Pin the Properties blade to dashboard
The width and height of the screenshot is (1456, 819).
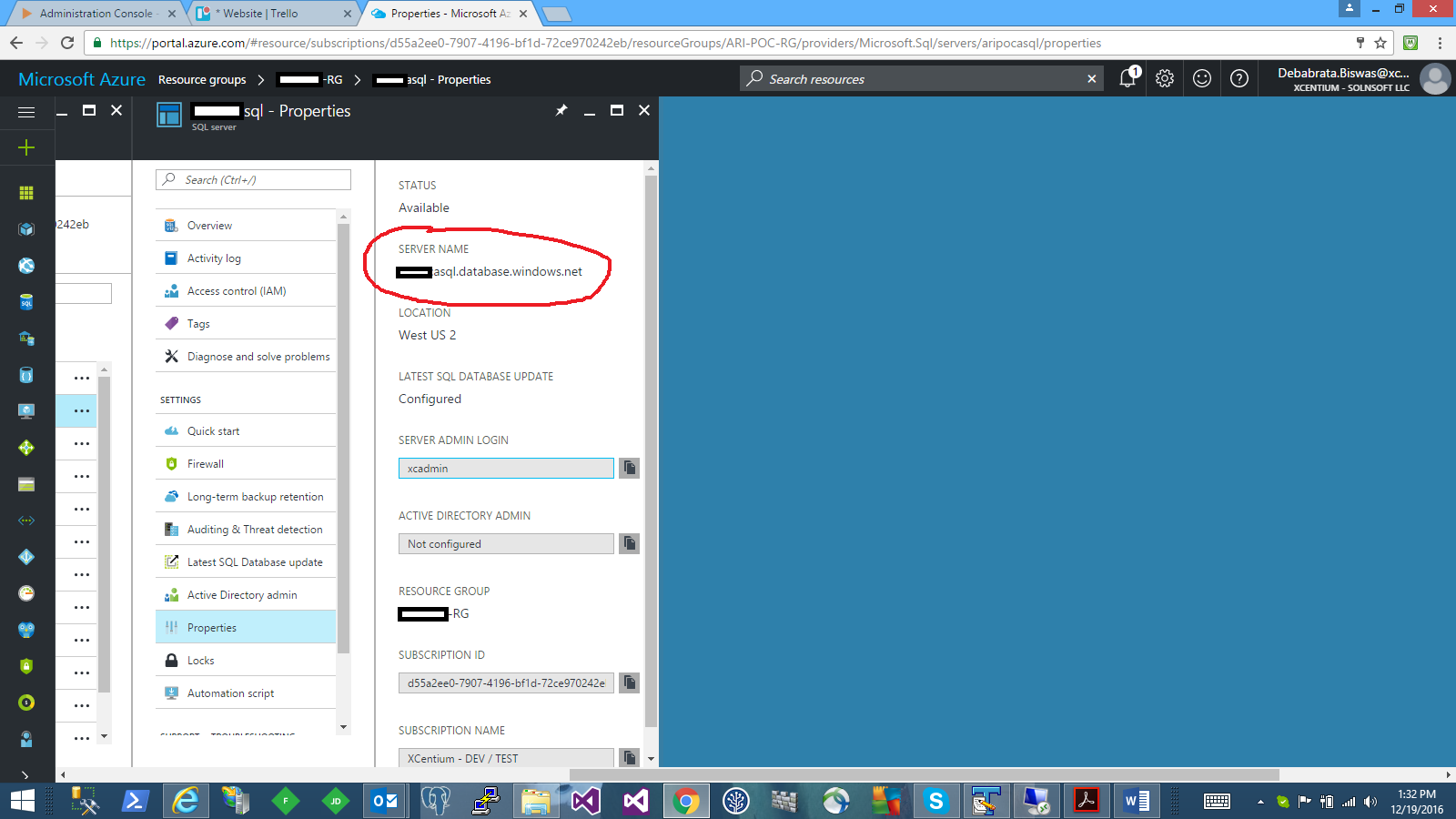pos(561,110)
